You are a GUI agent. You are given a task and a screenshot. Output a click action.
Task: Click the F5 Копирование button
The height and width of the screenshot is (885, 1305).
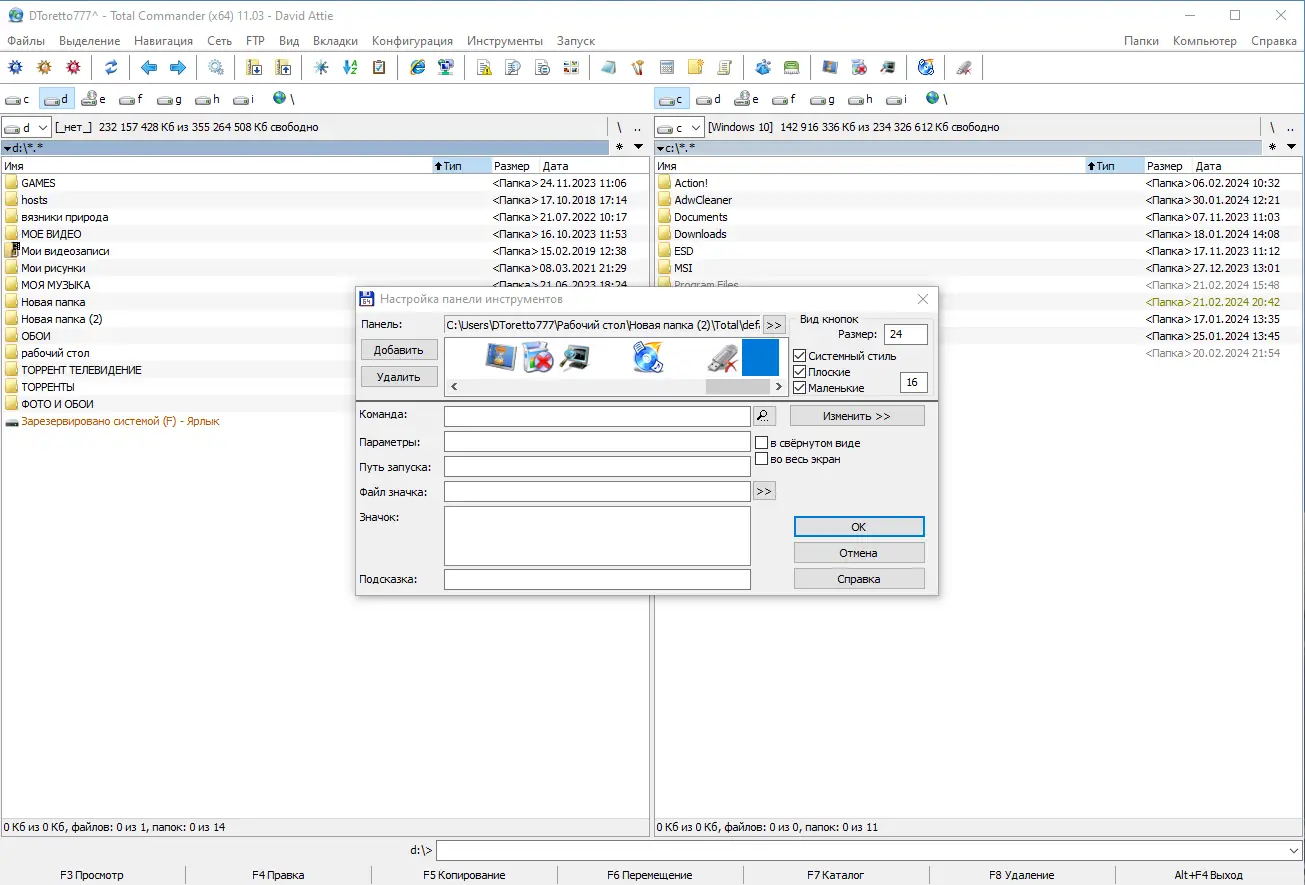tap(464, 875)
